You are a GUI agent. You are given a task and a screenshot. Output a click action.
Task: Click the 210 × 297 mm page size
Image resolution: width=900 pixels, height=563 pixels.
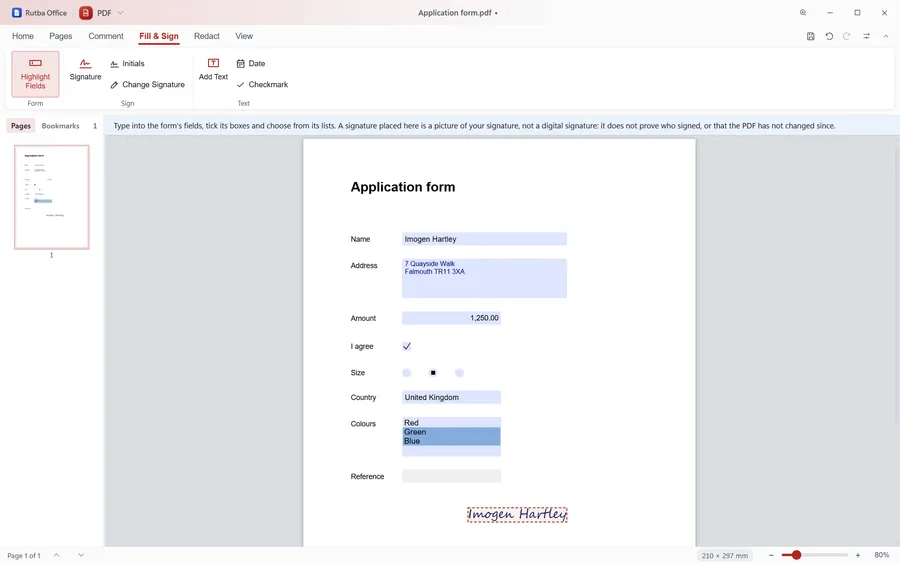pyautogui.click(x=724, y=556)
